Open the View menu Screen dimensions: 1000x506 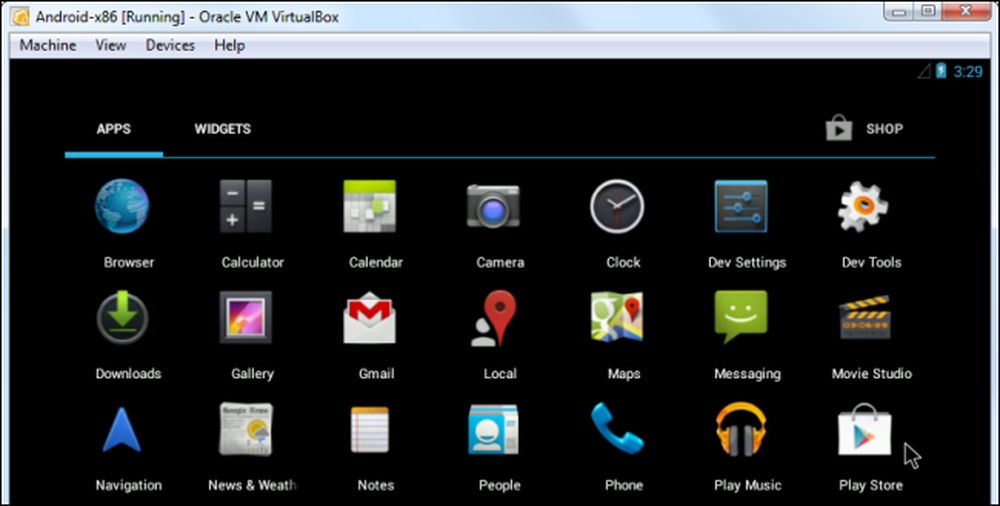[x=111, y=45]
